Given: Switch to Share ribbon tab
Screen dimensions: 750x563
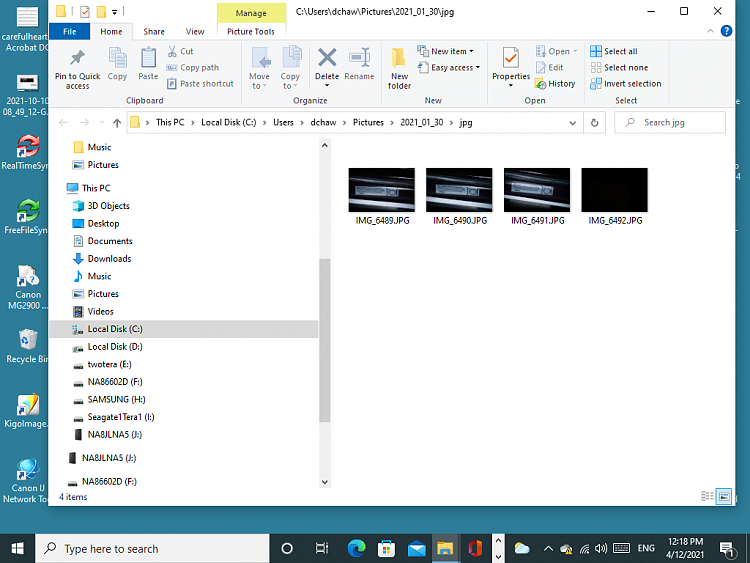Looking at the screenshot, I should [154, 32].
